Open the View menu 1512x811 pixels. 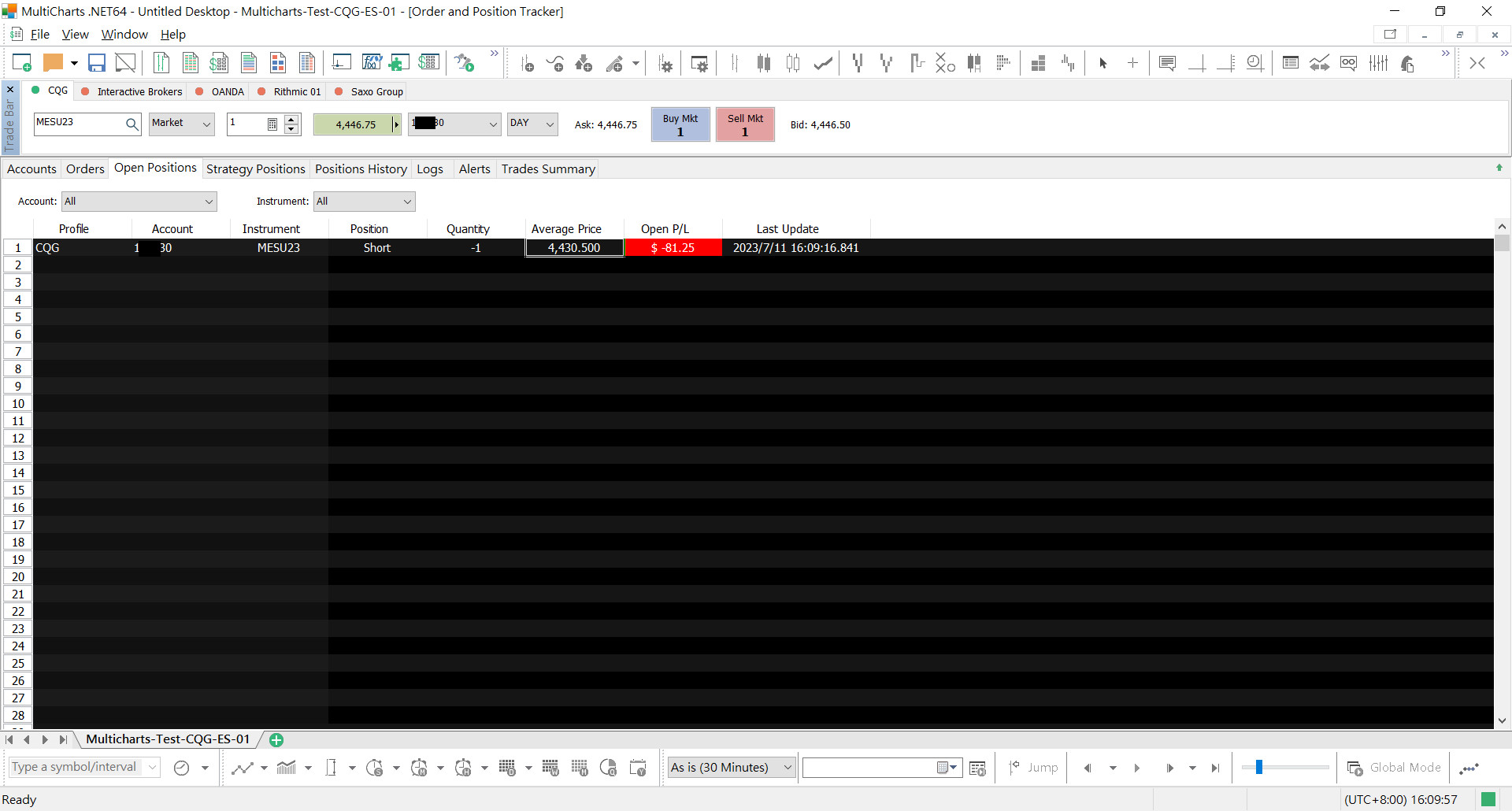click(76, 35)
